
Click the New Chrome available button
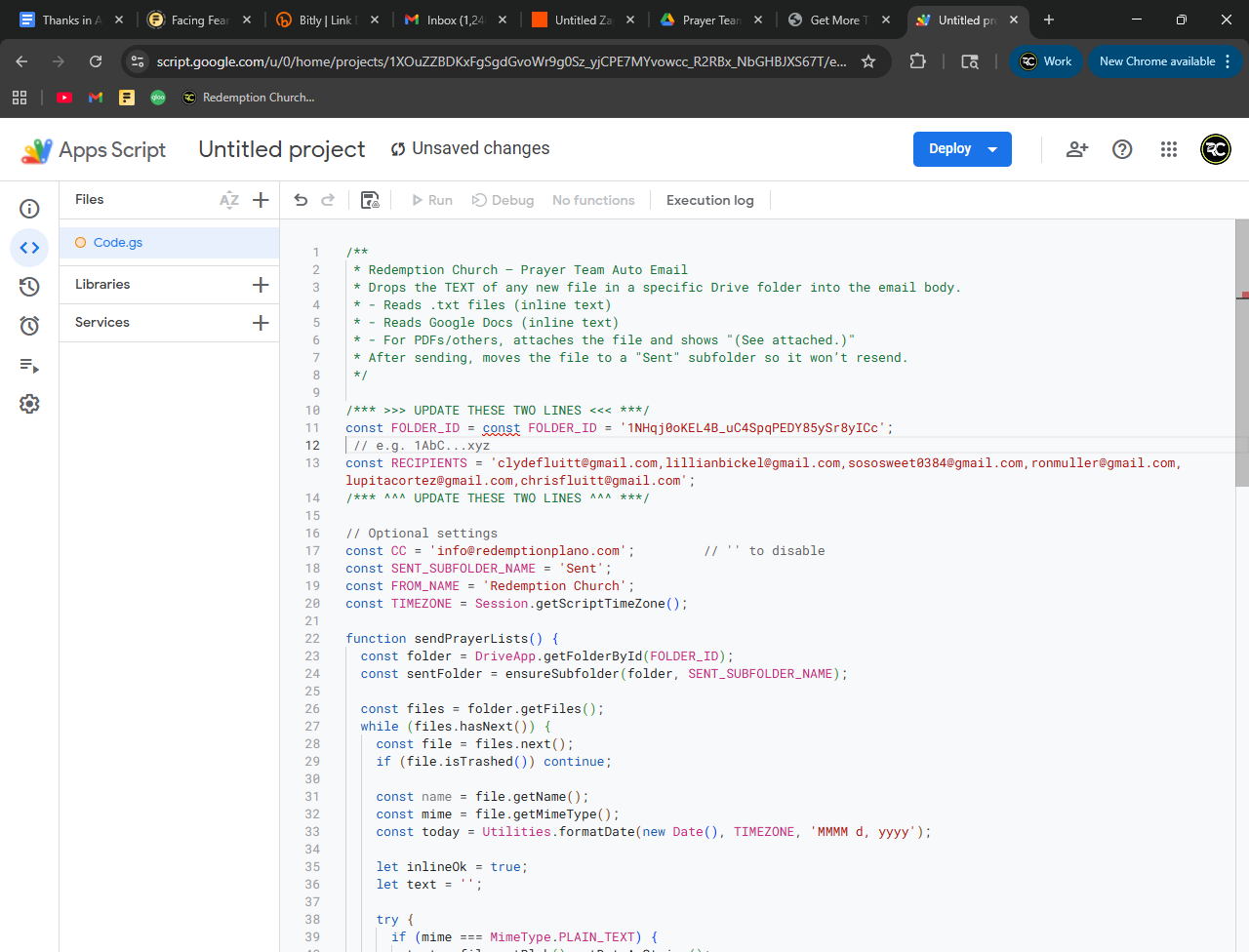(x=1157, y=61)
